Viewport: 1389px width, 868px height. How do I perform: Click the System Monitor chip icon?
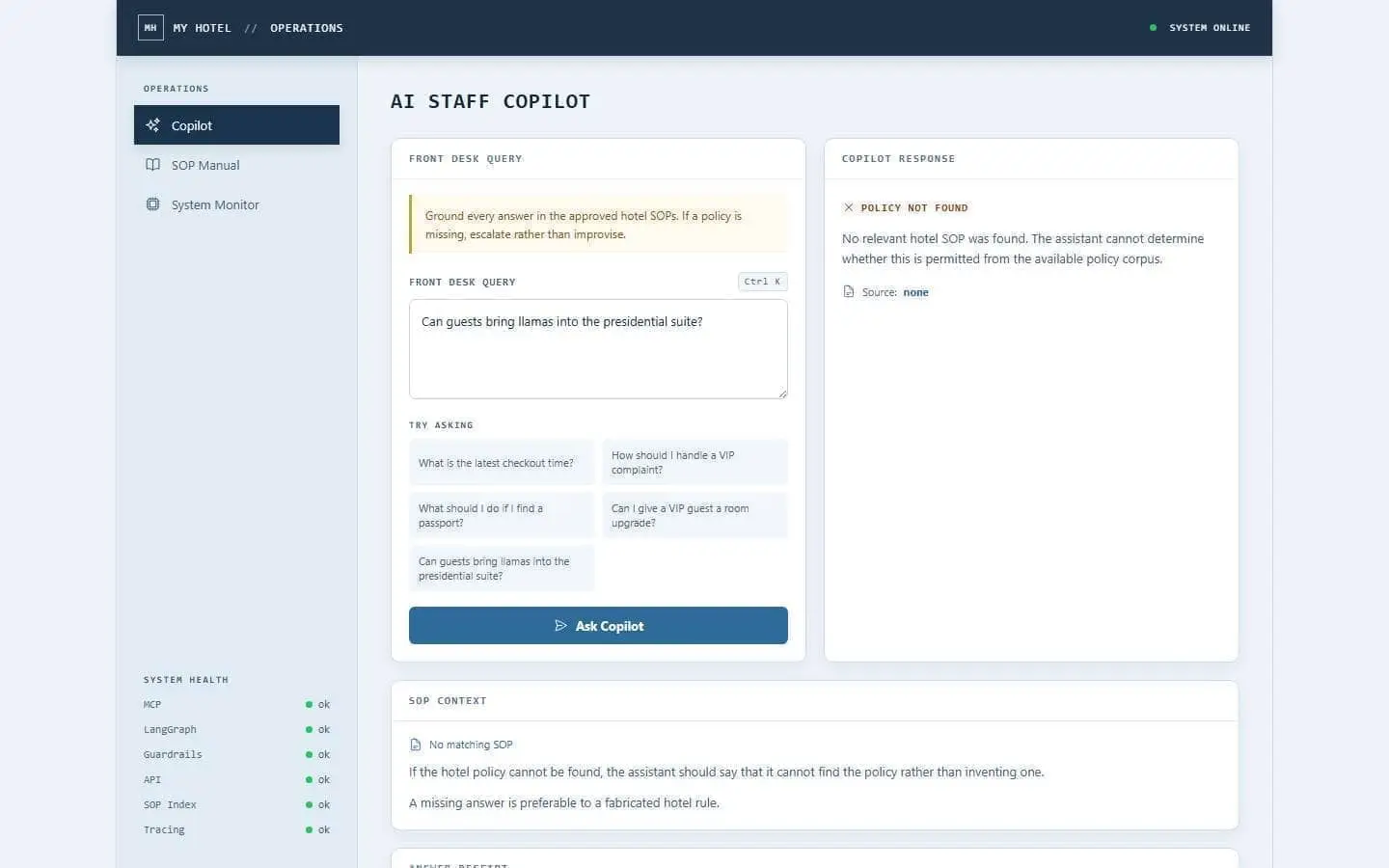coord(152,204)
